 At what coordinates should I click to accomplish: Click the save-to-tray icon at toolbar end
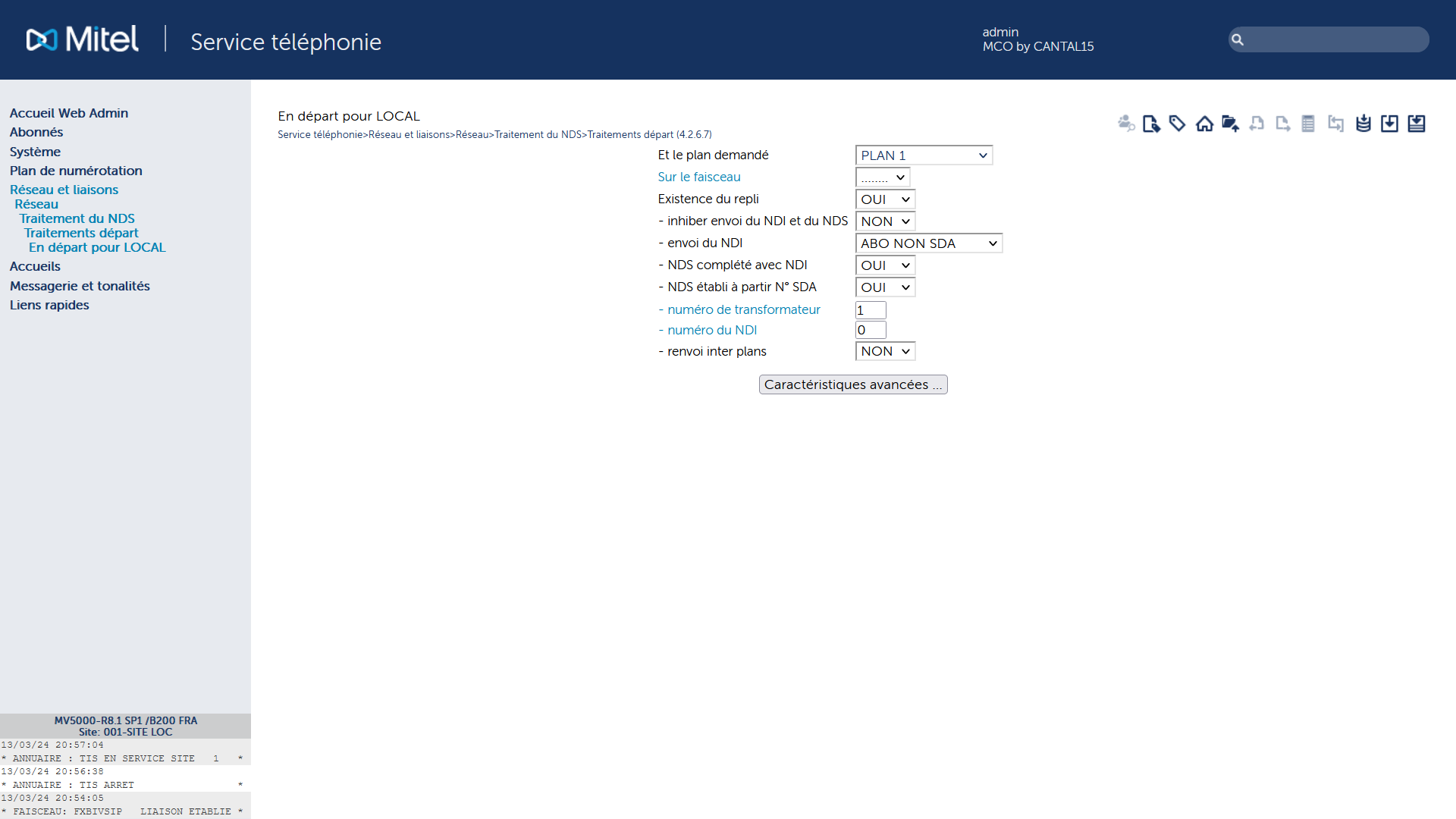pos(1417,124)
